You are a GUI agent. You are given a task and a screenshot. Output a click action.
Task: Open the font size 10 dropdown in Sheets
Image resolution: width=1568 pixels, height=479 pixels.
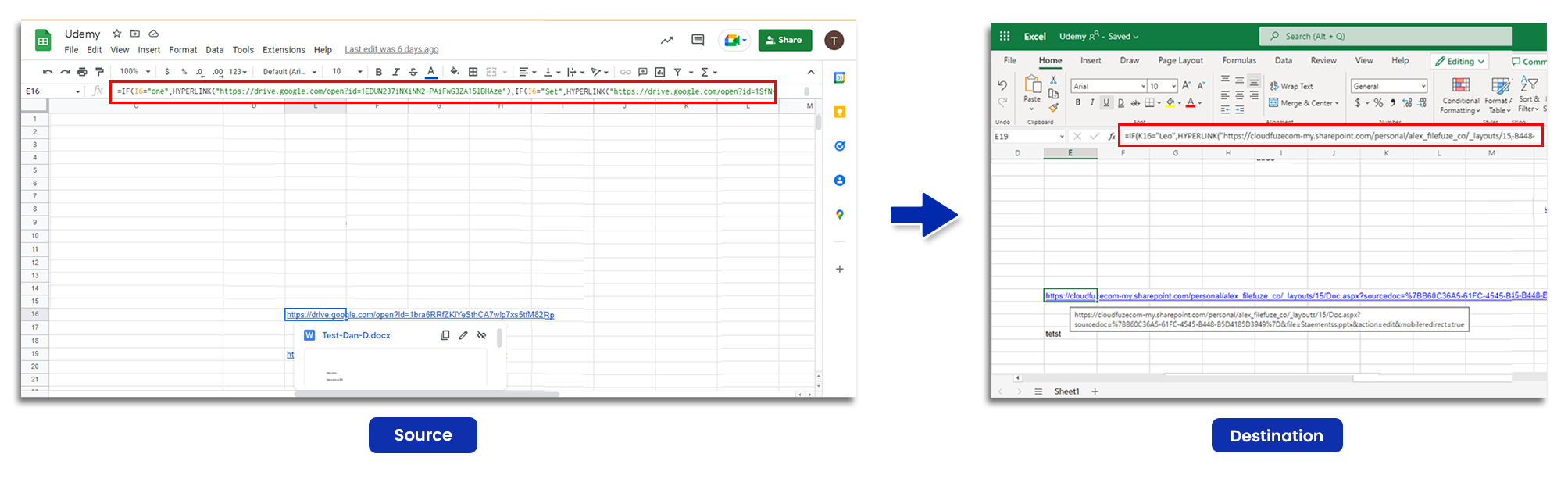tap(347, 72)
